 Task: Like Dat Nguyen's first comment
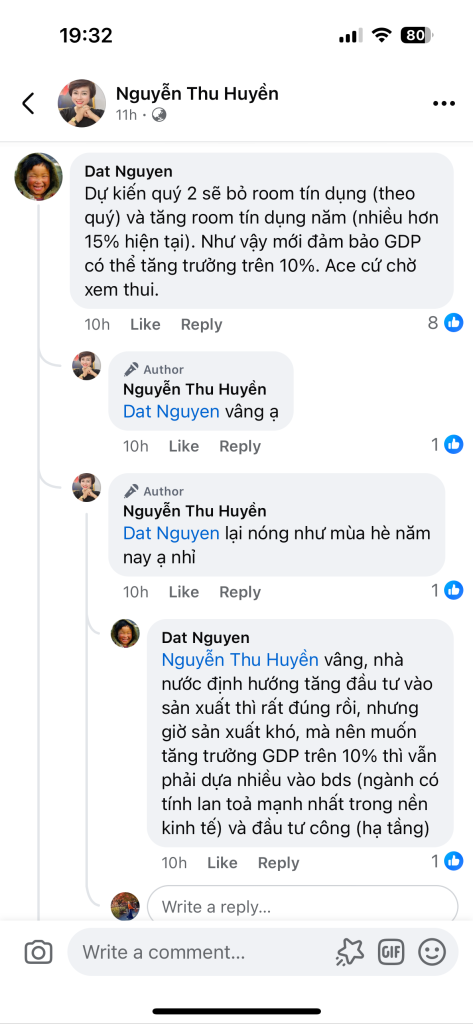145,325
